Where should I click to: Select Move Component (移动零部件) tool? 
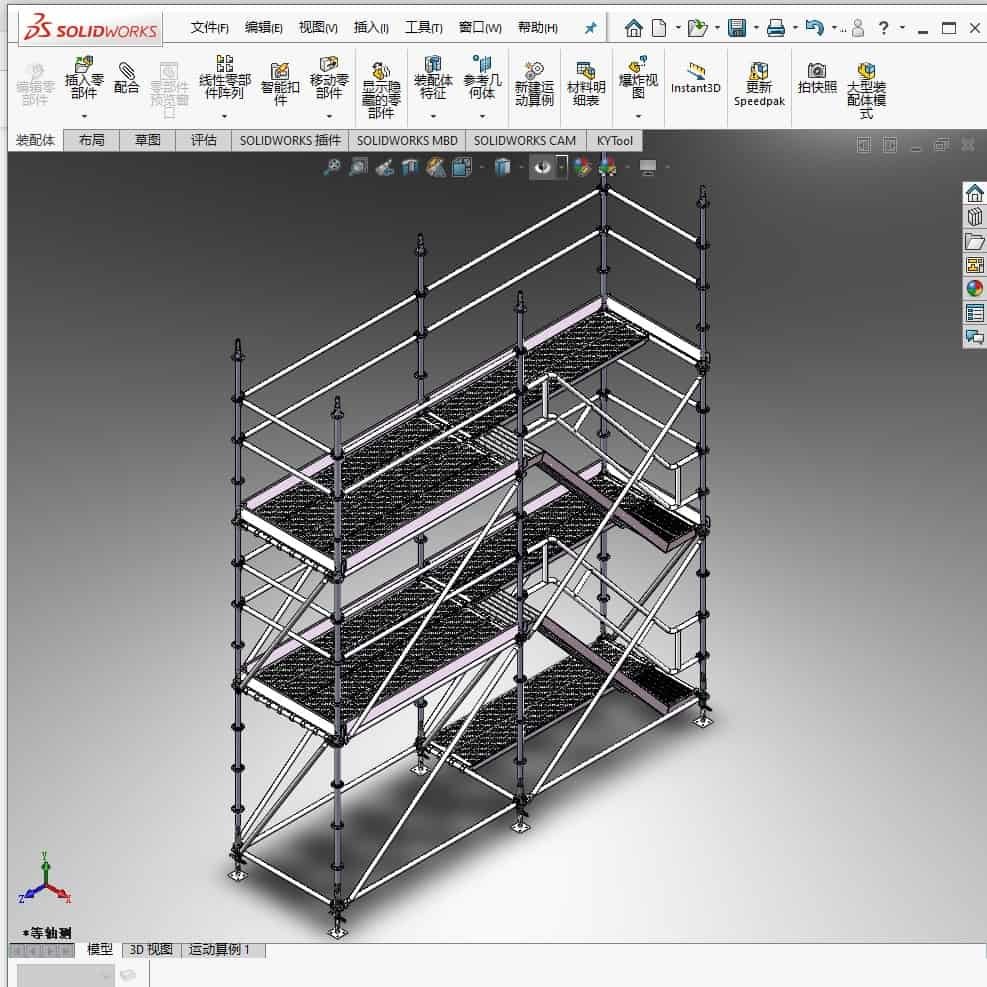click(329, 78)
